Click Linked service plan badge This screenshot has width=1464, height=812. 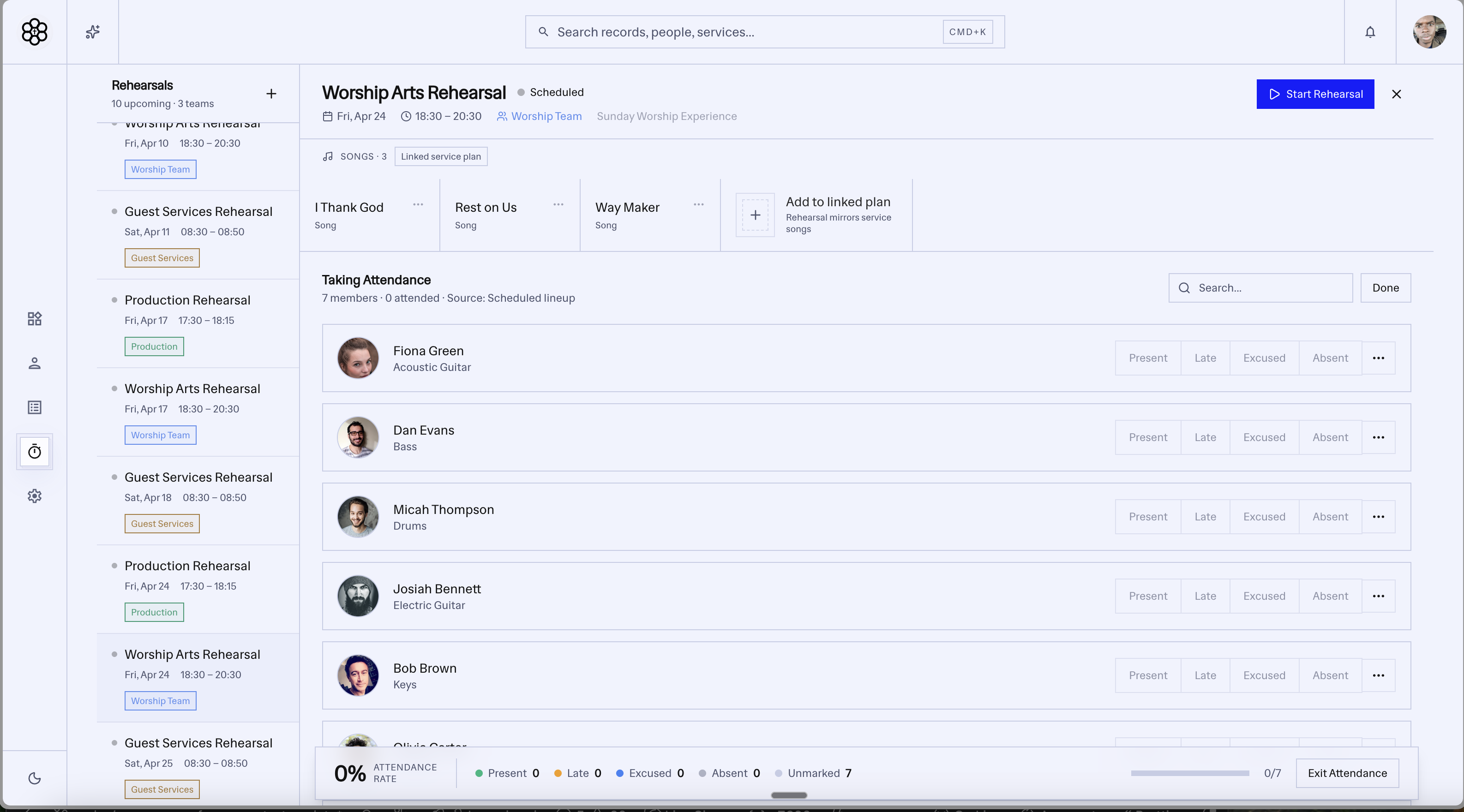(x=441, y=157)
